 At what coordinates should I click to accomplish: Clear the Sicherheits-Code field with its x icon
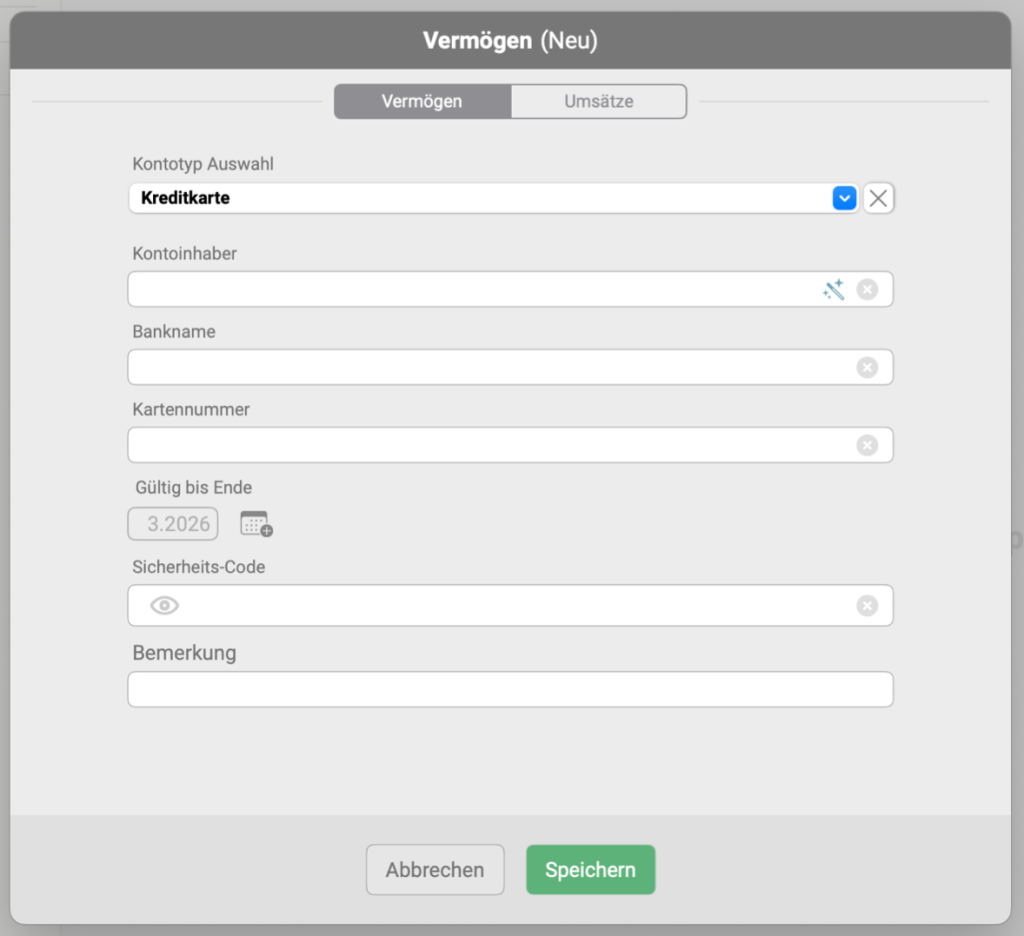867,606
